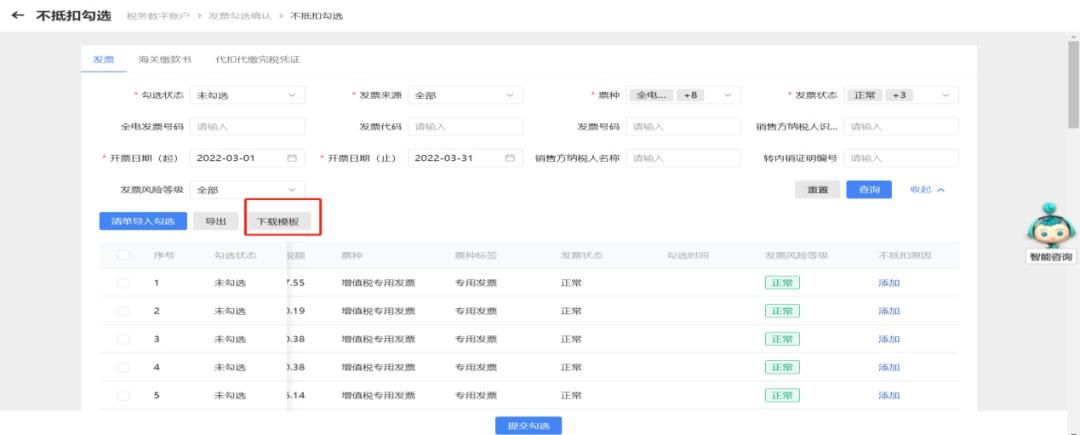Click 添加 link in row 4

click(889, 368)
